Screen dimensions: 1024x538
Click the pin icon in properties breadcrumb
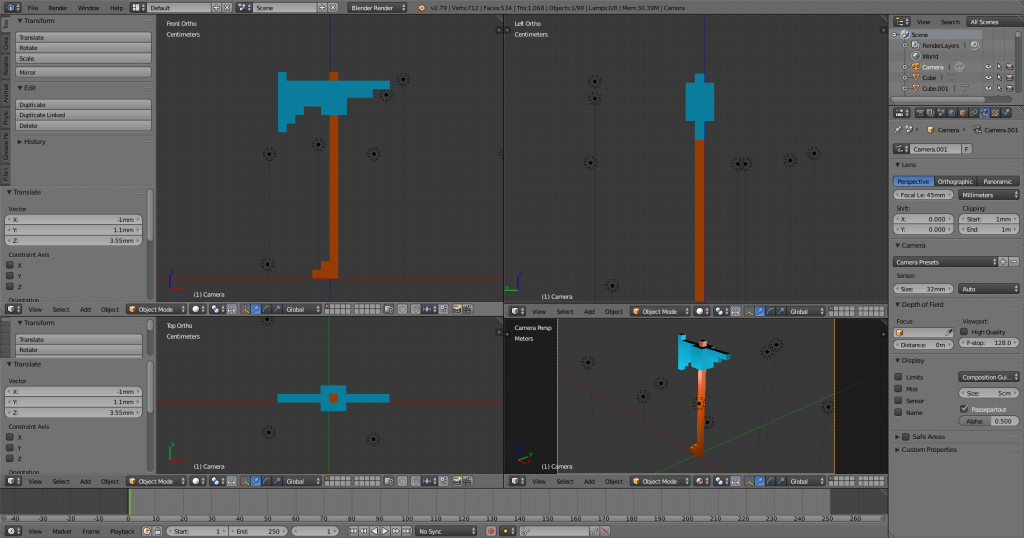point(899,130)
